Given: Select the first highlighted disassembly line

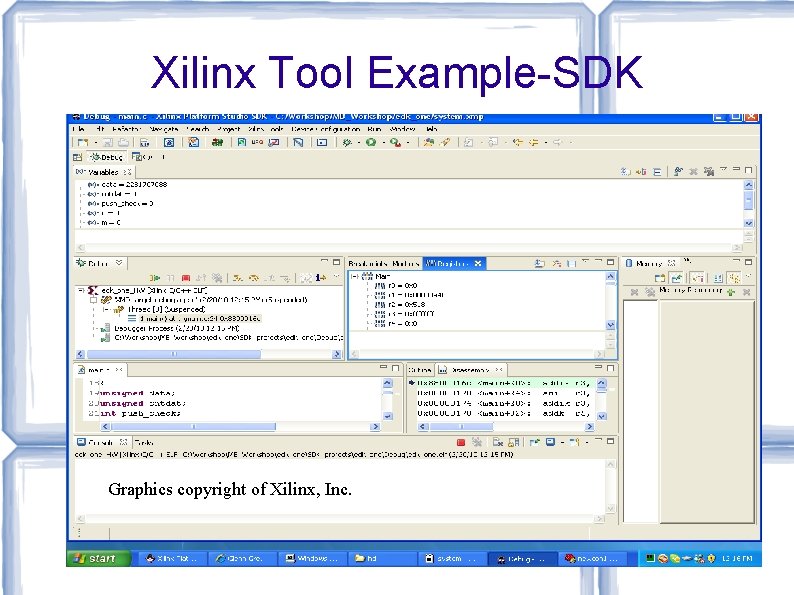Looking at the screenshot, I should [x=501, y=383].
